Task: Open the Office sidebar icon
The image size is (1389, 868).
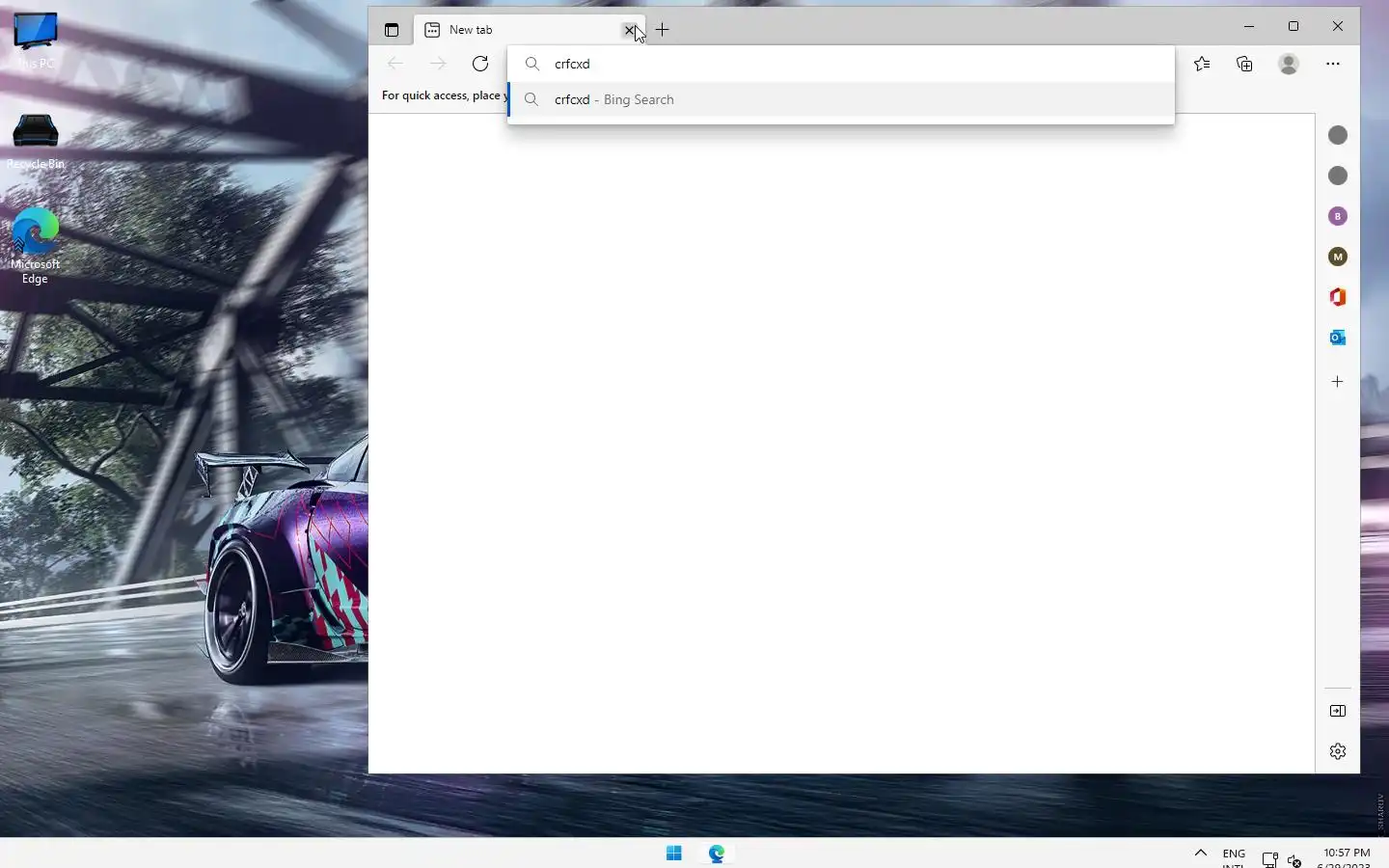Action: click(x=1338, y=297)
